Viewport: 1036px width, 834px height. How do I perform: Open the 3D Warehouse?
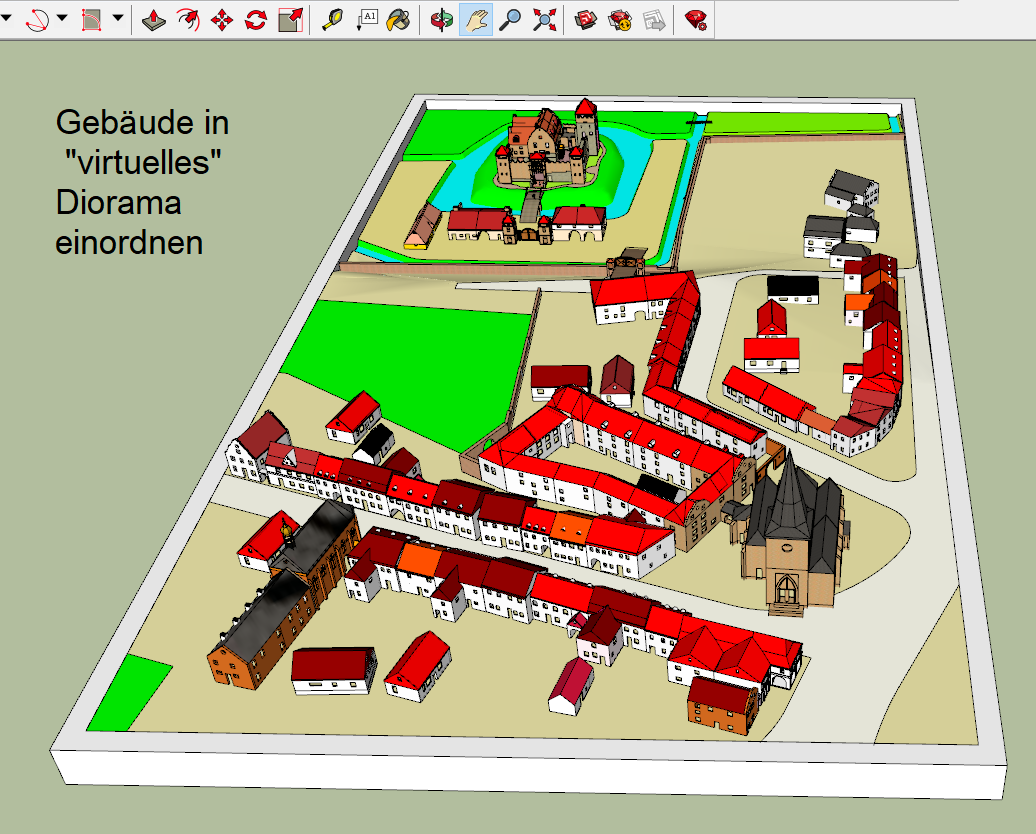click(586, 19)
